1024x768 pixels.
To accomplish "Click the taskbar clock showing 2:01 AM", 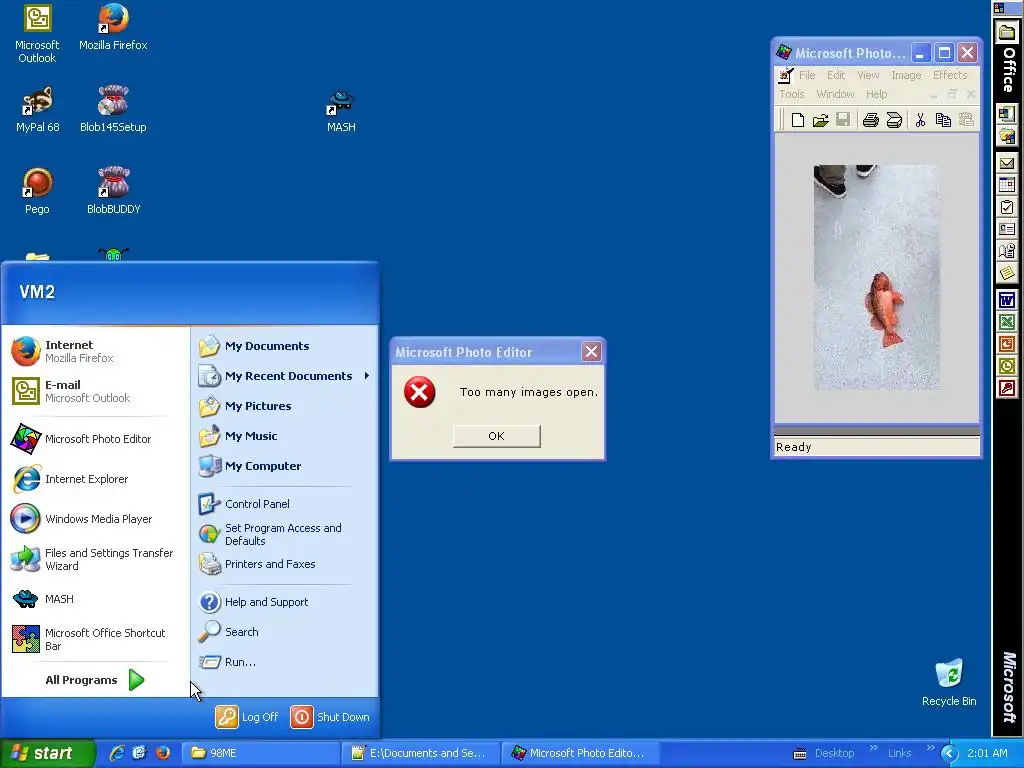I will 987,753.
